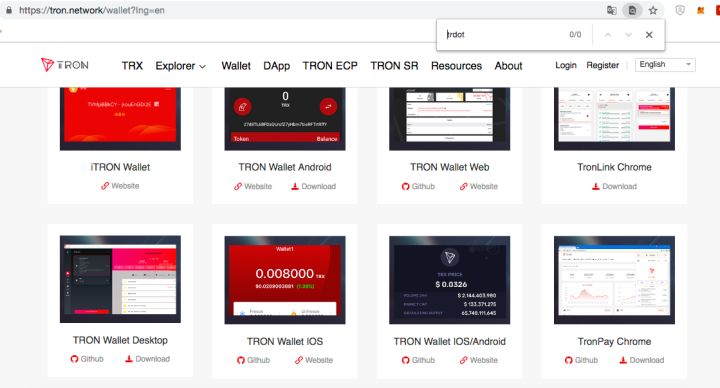
Task: Click TronPay Chrome Download link
Action: [641, 360]
